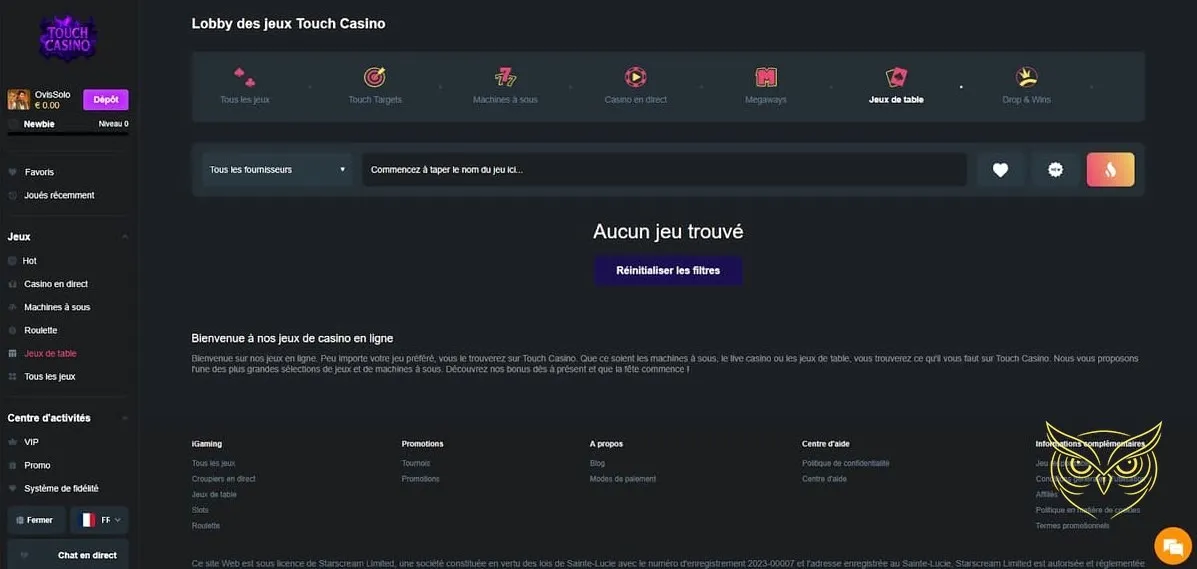Image resolution: width=1197 pixels, height=569 pixels.
Task: Open Favoris in the sidebar
Action: [x=39, y=173]
